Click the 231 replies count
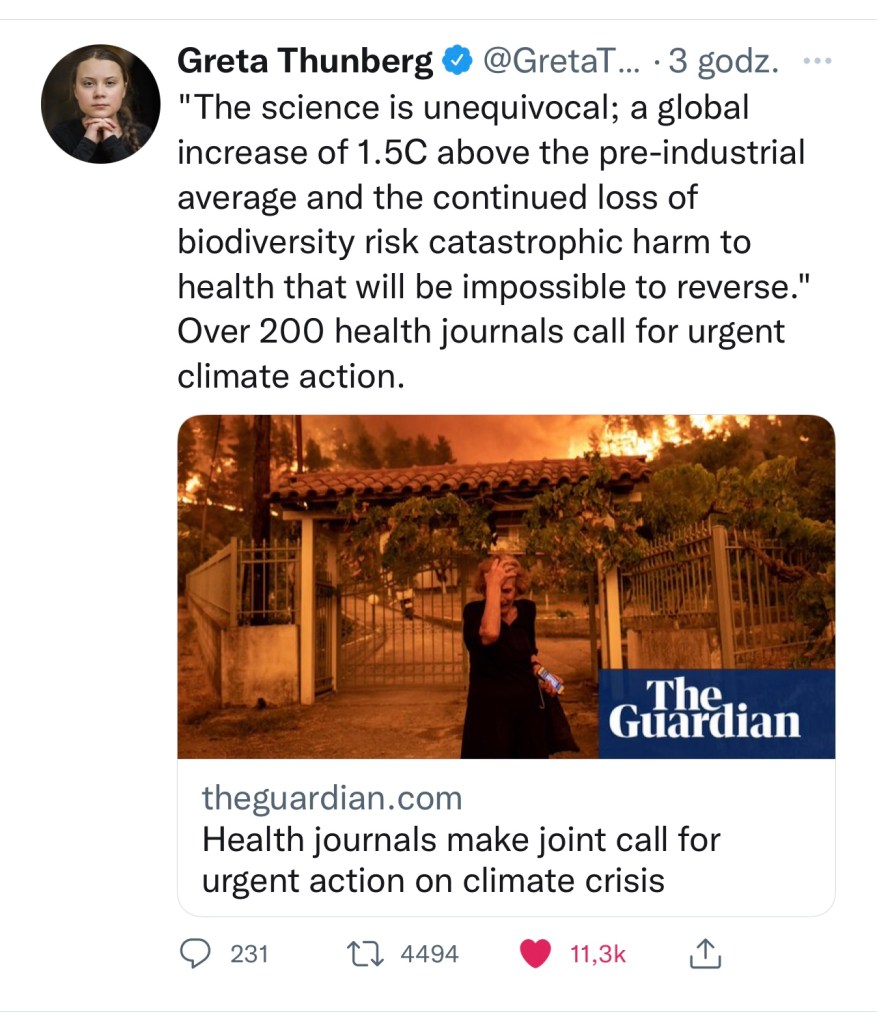Image resolution: width=877 pixels, height=1023 pixels. 250,954
